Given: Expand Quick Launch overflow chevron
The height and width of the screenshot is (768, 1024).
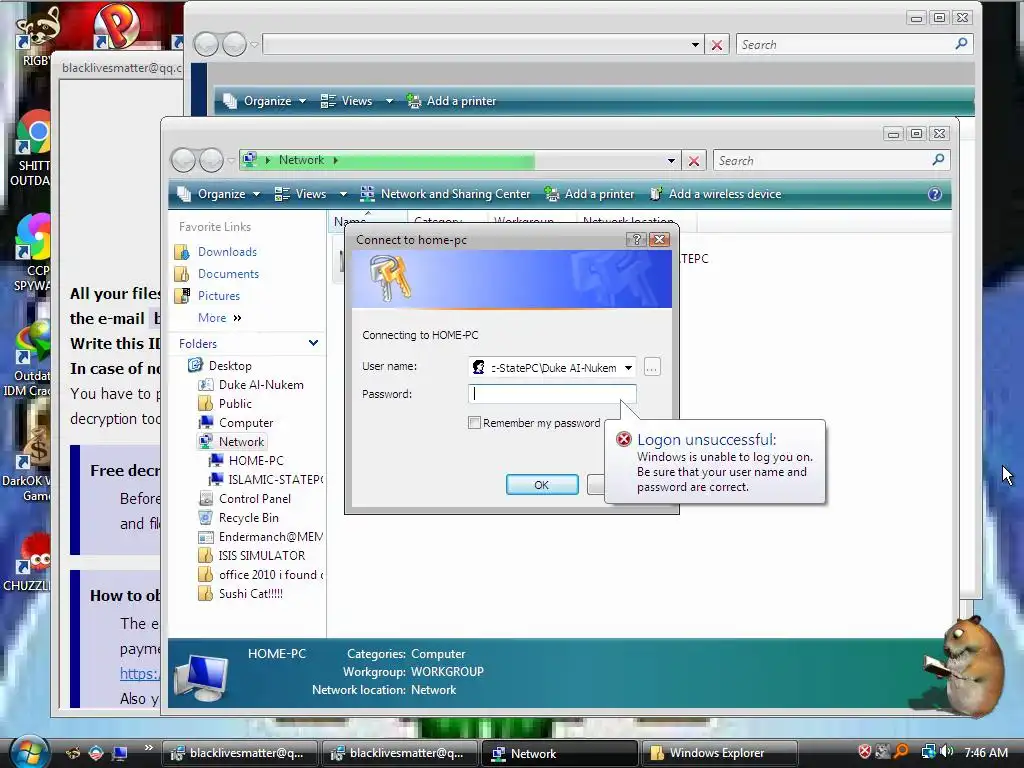Looking at the screenshot, I should click(149, 748).
